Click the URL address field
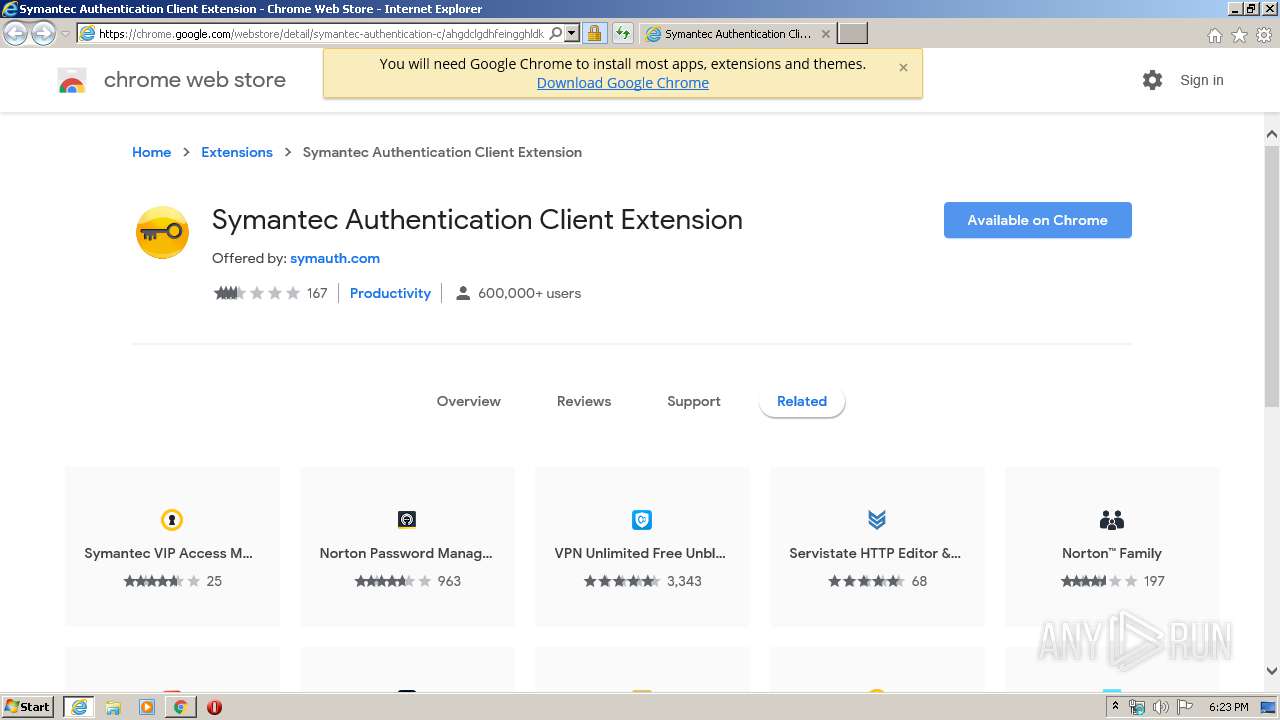The width and height of the screenshot is (1280, 720). click(322, 33)
